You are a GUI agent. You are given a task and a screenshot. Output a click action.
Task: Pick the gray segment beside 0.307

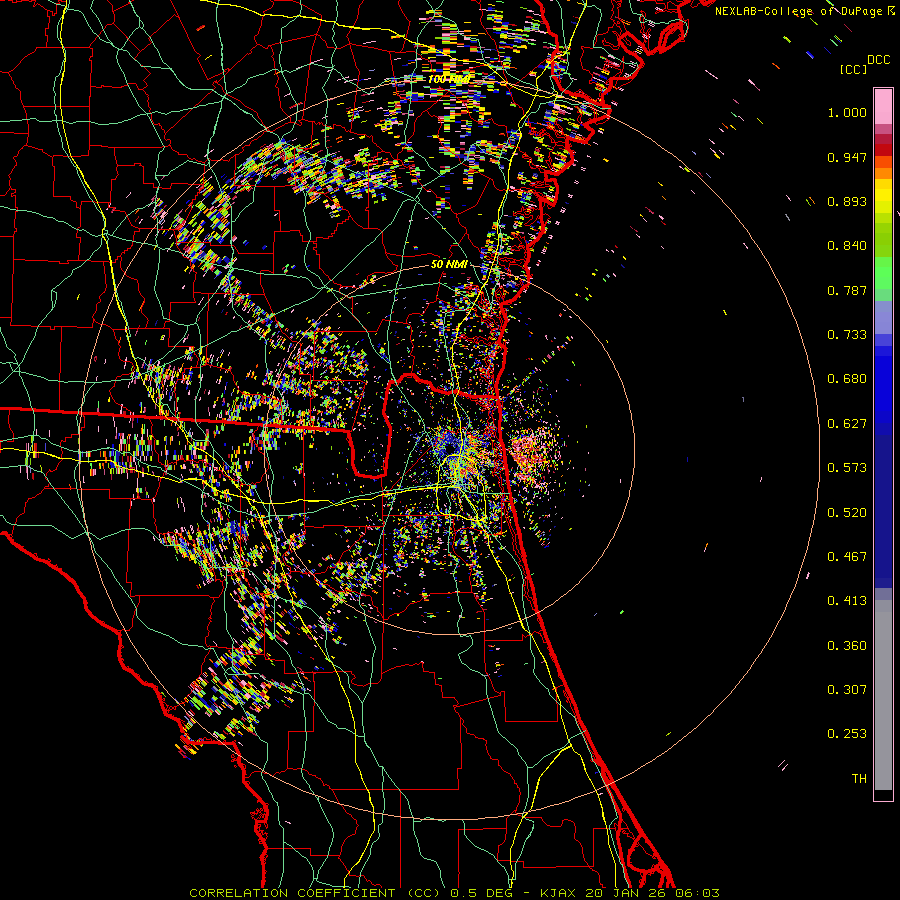(883, 700)
